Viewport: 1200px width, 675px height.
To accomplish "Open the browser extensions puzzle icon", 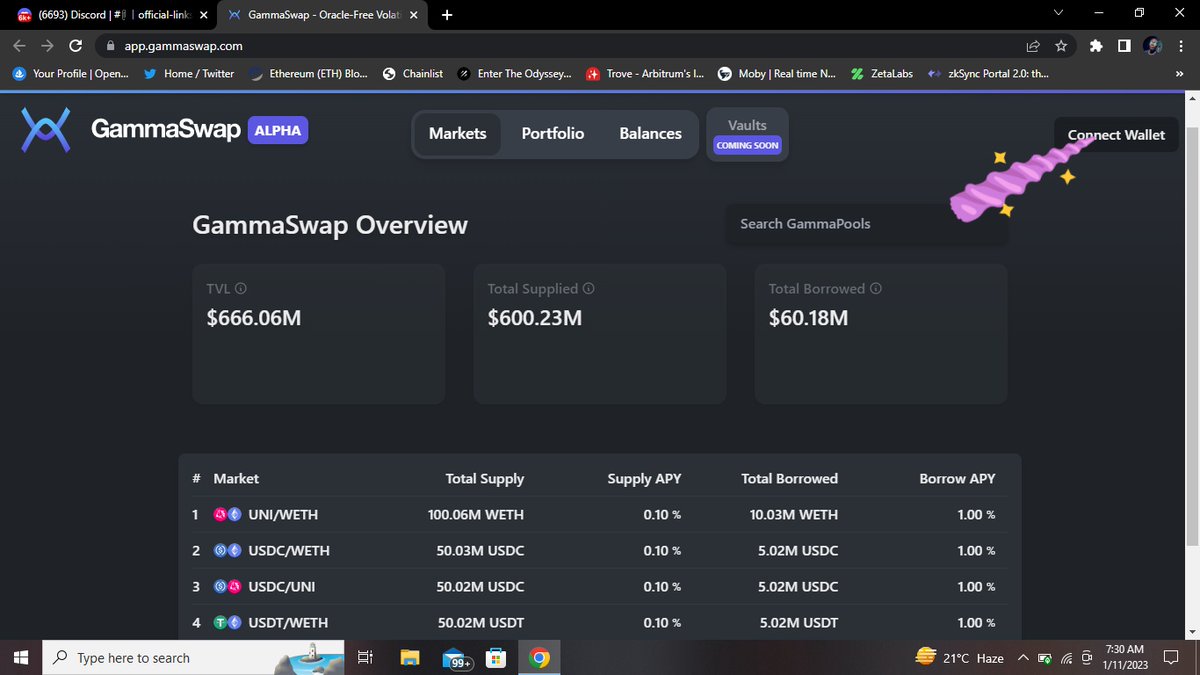I will pos(1097,46).
